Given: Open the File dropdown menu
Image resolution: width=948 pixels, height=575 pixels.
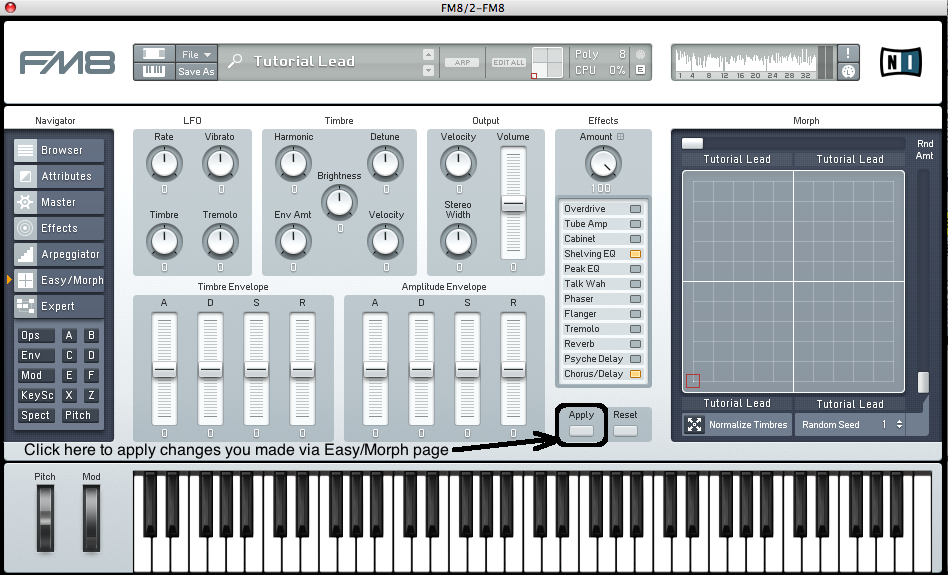Looking at the screenshot, I should pos(196,54).
